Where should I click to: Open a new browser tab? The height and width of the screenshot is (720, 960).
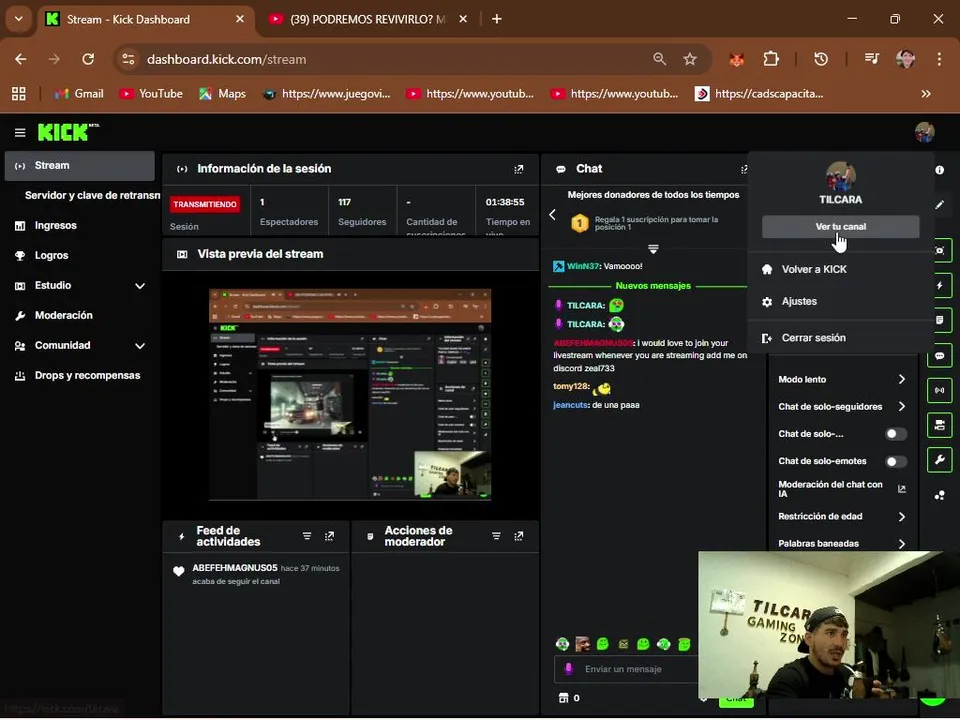click(497, 19)
